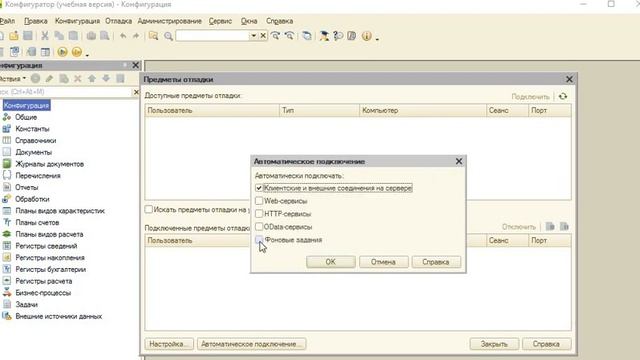
Task: Click the Open file toolbar icon
Action: 13,36
